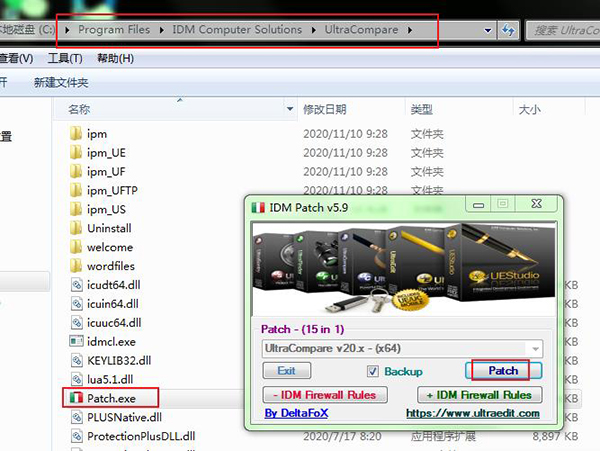Click the ipm_UE folder icon
The image size is (600, 451).
pyautogui.click(x=76, y=153)
